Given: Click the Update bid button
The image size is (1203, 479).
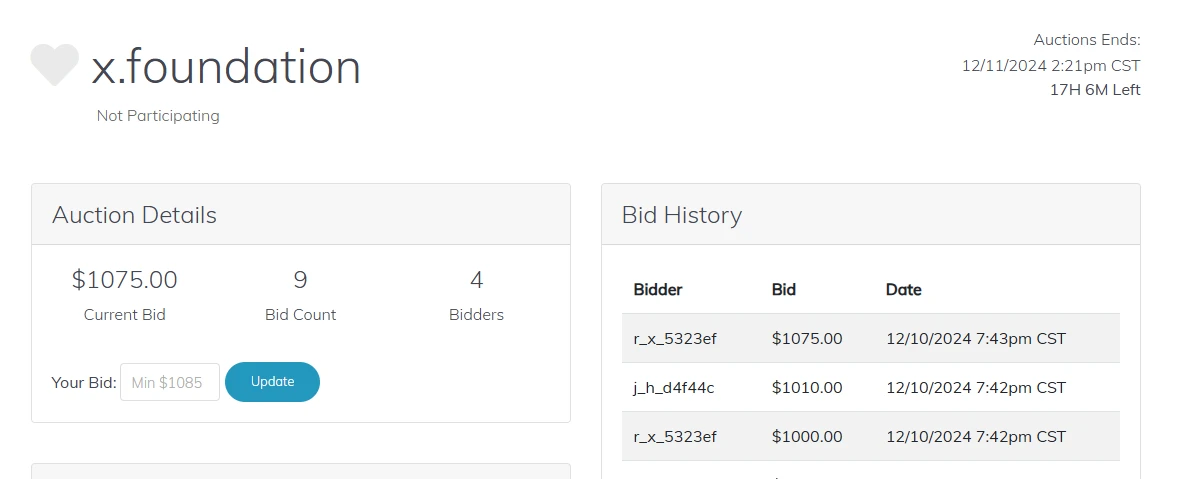Looking at the screenshot, I should coord(272,382).
